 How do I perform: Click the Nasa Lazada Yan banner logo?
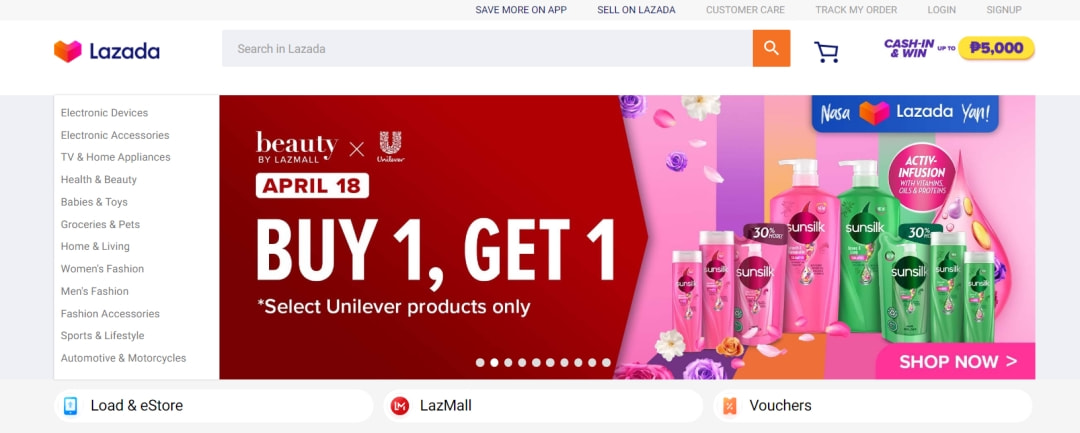(905, 114)
